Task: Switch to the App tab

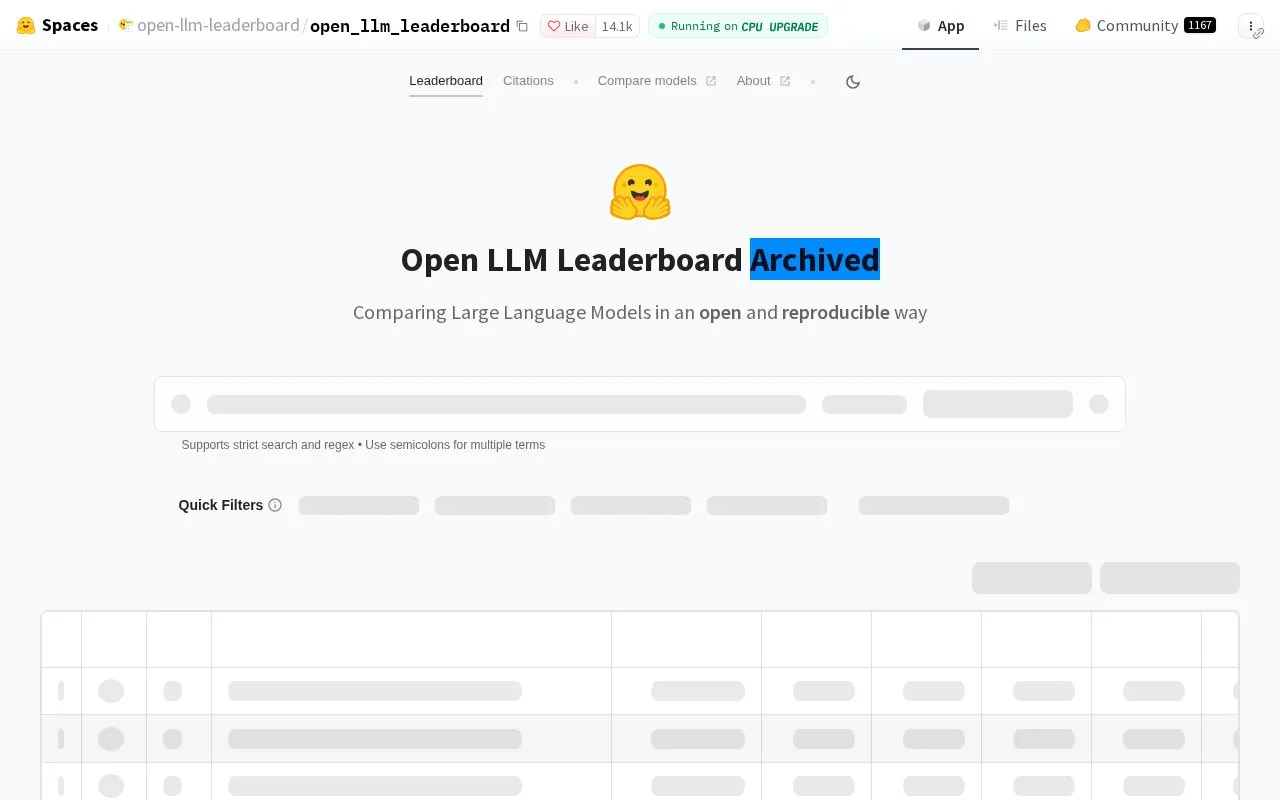Action: coord(940,26)
